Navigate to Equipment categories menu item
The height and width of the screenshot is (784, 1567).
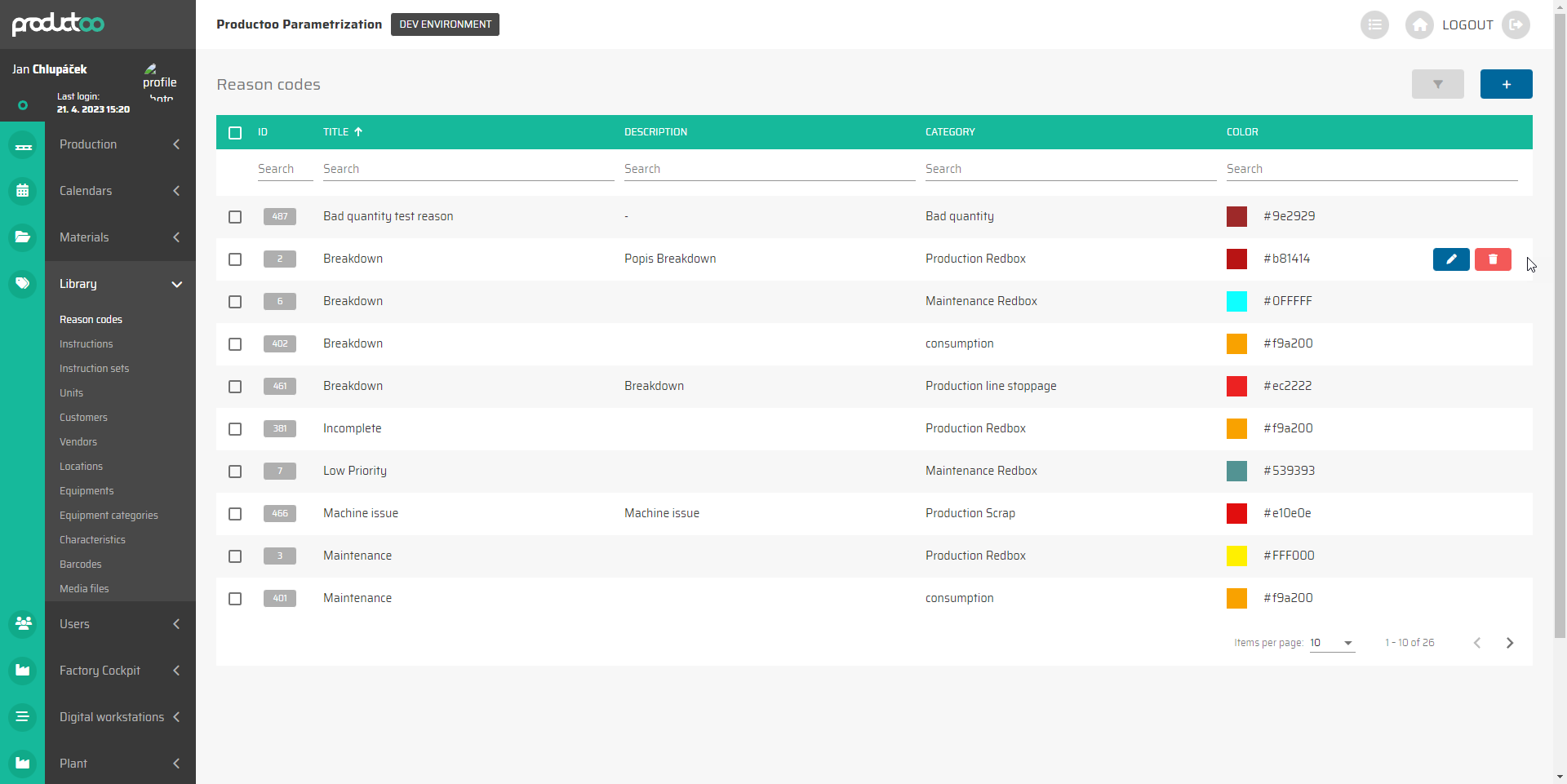pyautogui.click(x=109, y=516)
